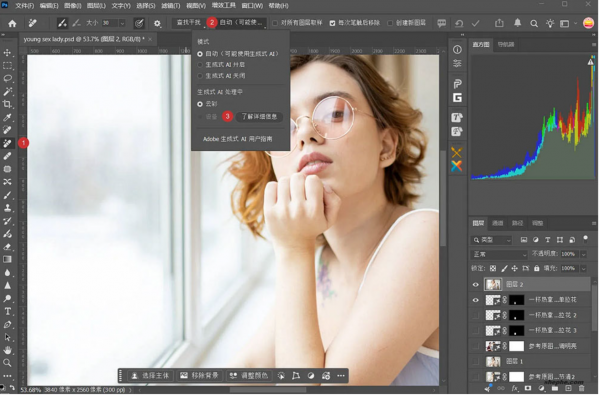Create new adjustment layer icon
The image size is (600, 395).
coord(541,388)
